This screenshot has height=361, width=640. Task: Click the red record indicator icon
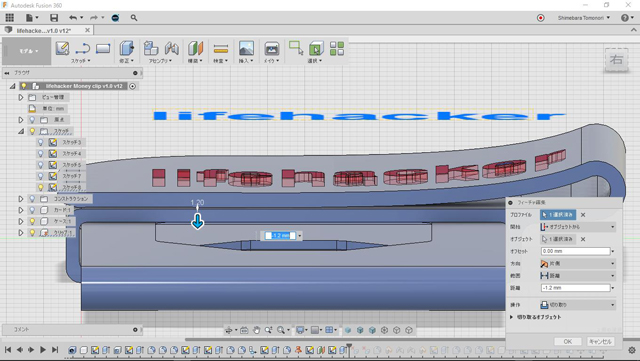(x=540, y=18)
